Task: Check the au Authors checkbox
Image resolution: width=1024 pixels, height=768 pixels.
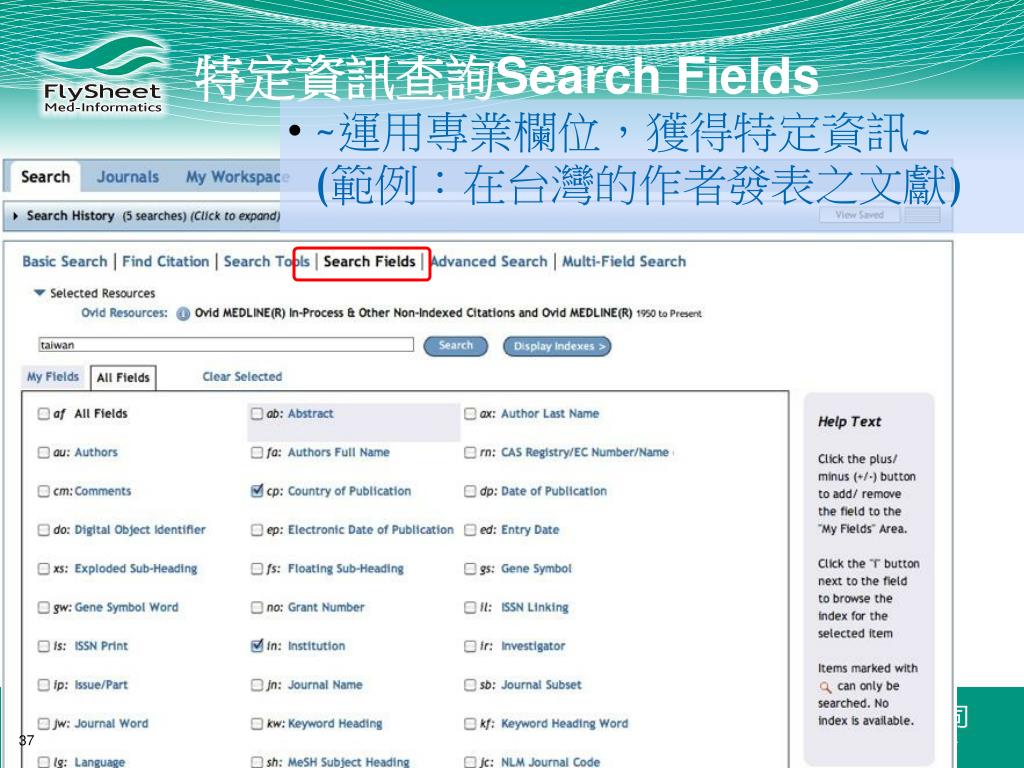Action: 44,452
